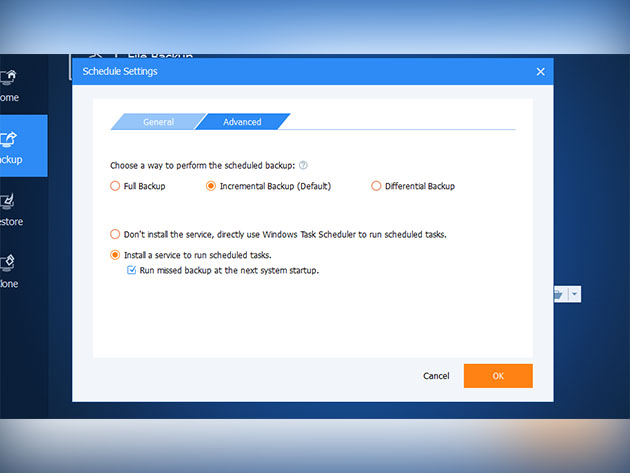Open the Home section in the sidebar
This screenshot has height=473, width=630.
pyautogui.click(x=9, y=85)
